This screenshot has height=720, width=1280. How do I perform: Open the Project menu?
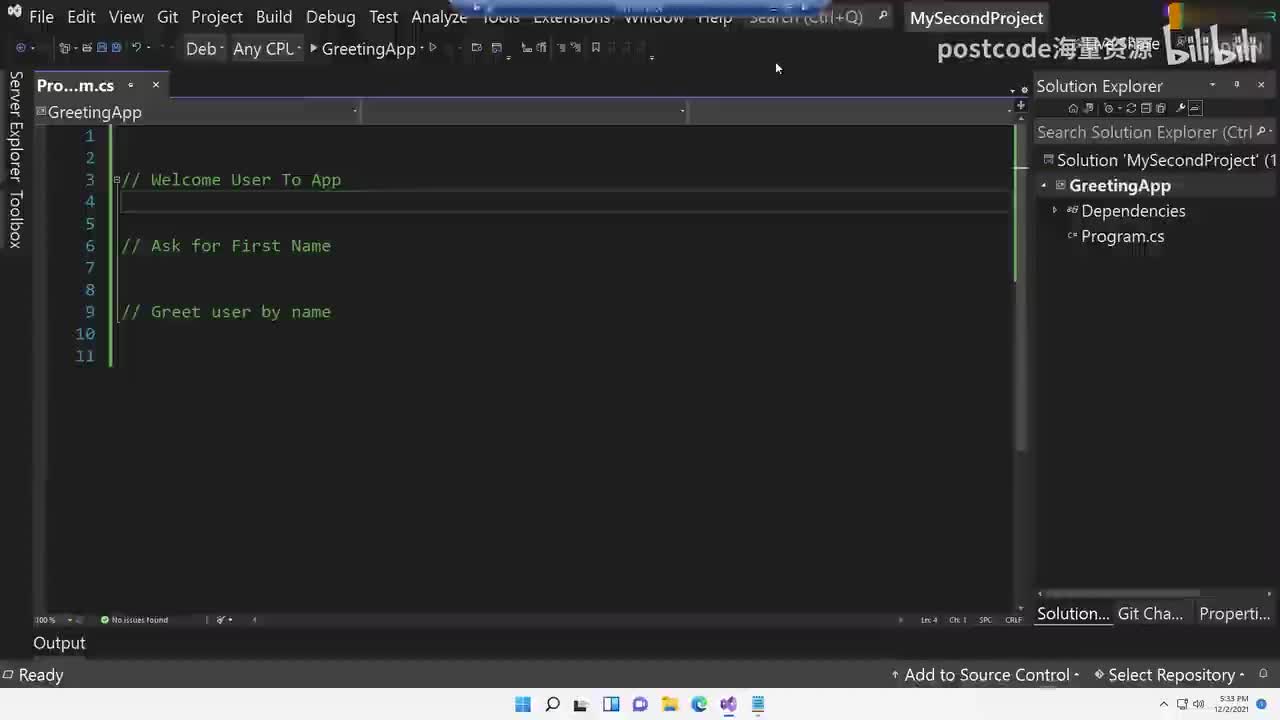coord(217,17)
